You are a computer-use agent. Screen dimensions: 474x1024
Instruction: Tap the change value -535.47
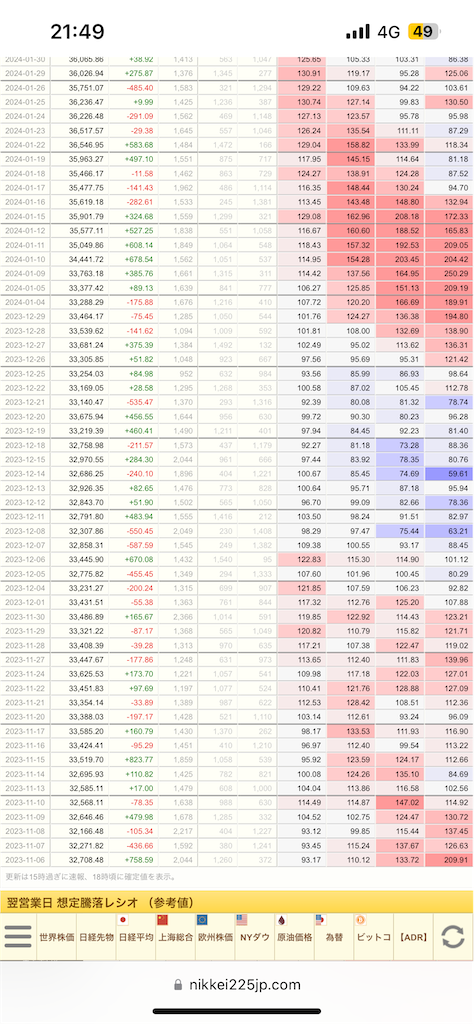pyautogui.click(x=140, y=402)
